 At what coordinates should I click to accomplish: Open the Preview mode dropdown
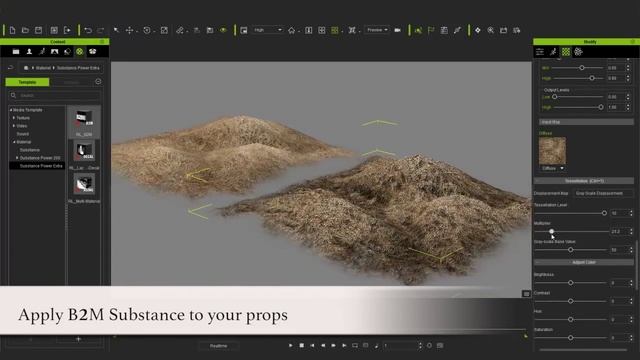pyautogui.click(x=377, y=30)
